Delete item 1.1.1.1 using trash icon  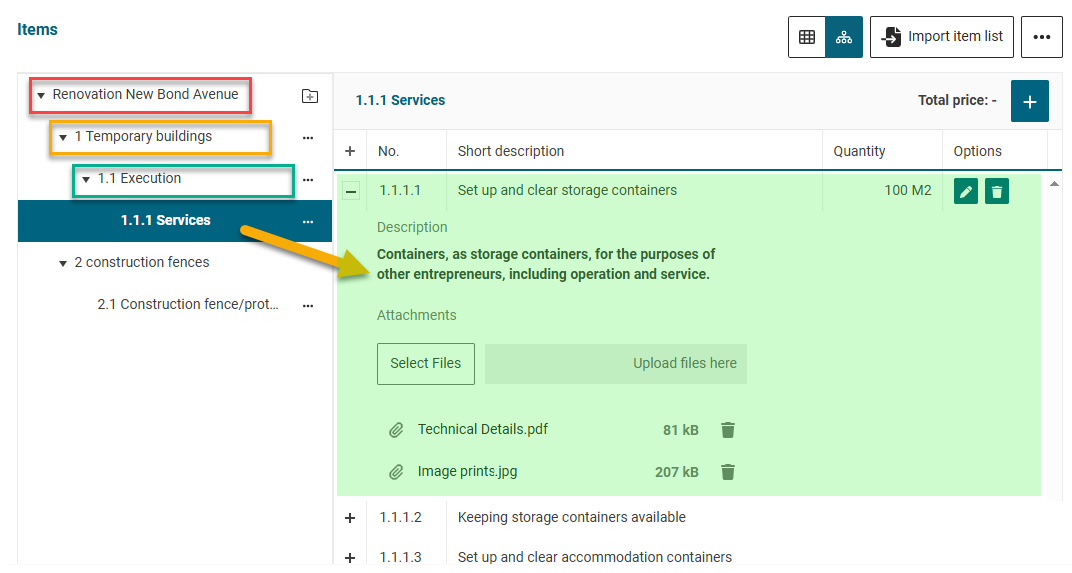coord(996,191)
